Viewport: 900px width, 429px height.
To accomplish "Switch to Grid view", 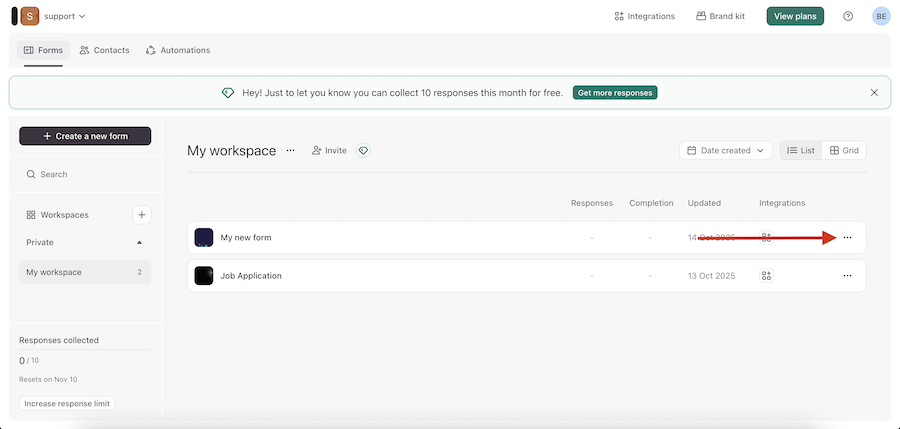I will 844,150.
